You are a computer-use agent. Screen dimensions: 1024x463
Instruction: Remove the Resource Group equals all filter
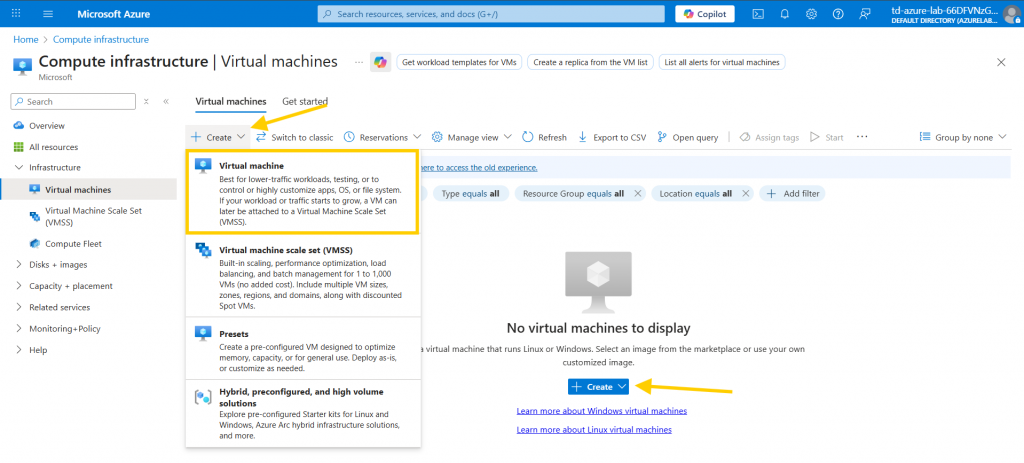638,193
